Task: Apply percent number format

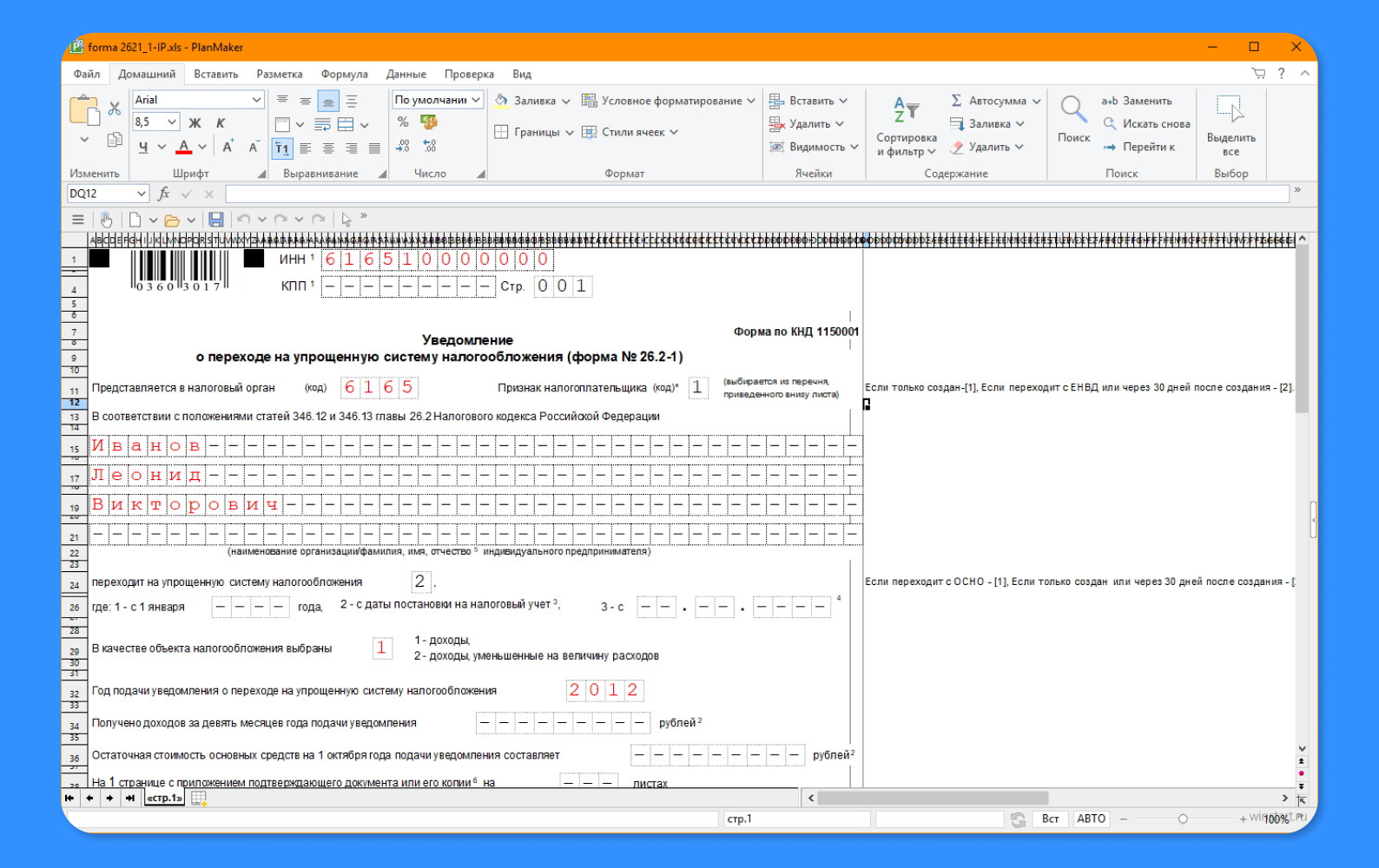Action: (x=403, y=122)
